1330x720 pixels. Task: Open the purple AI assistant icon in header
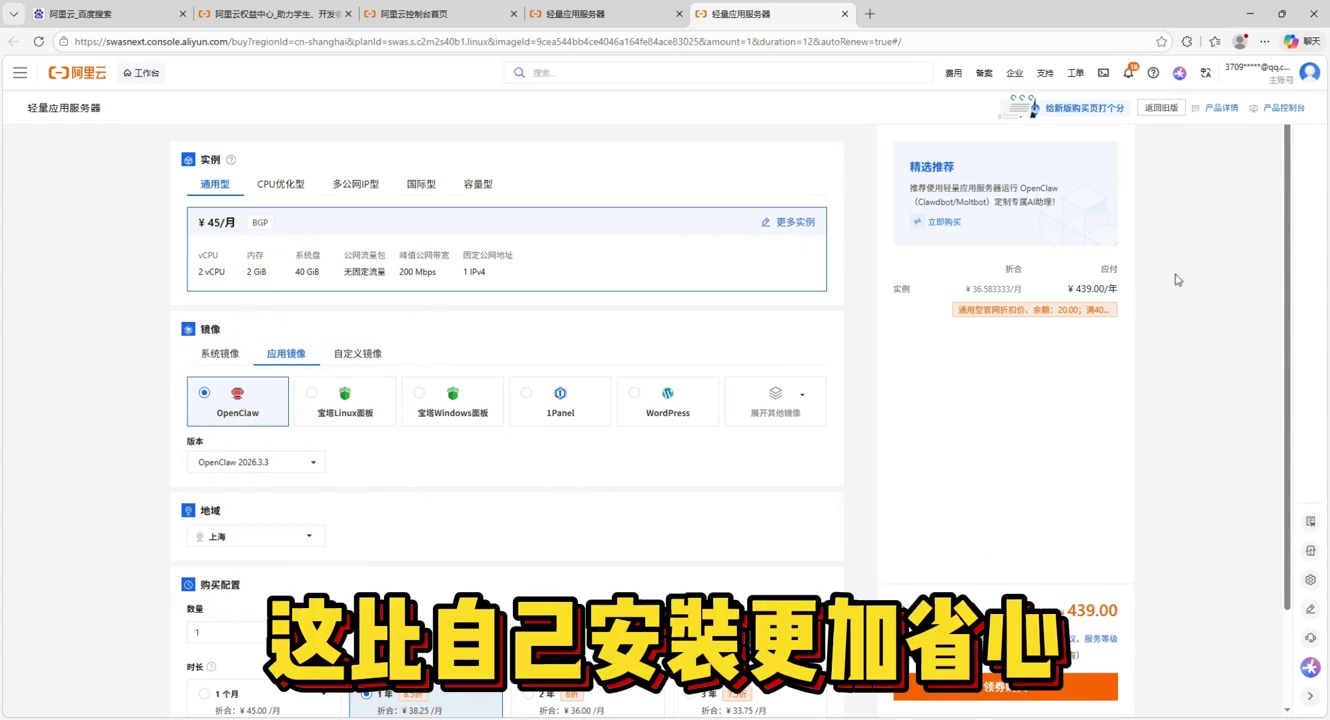(x=1180, y=73)
